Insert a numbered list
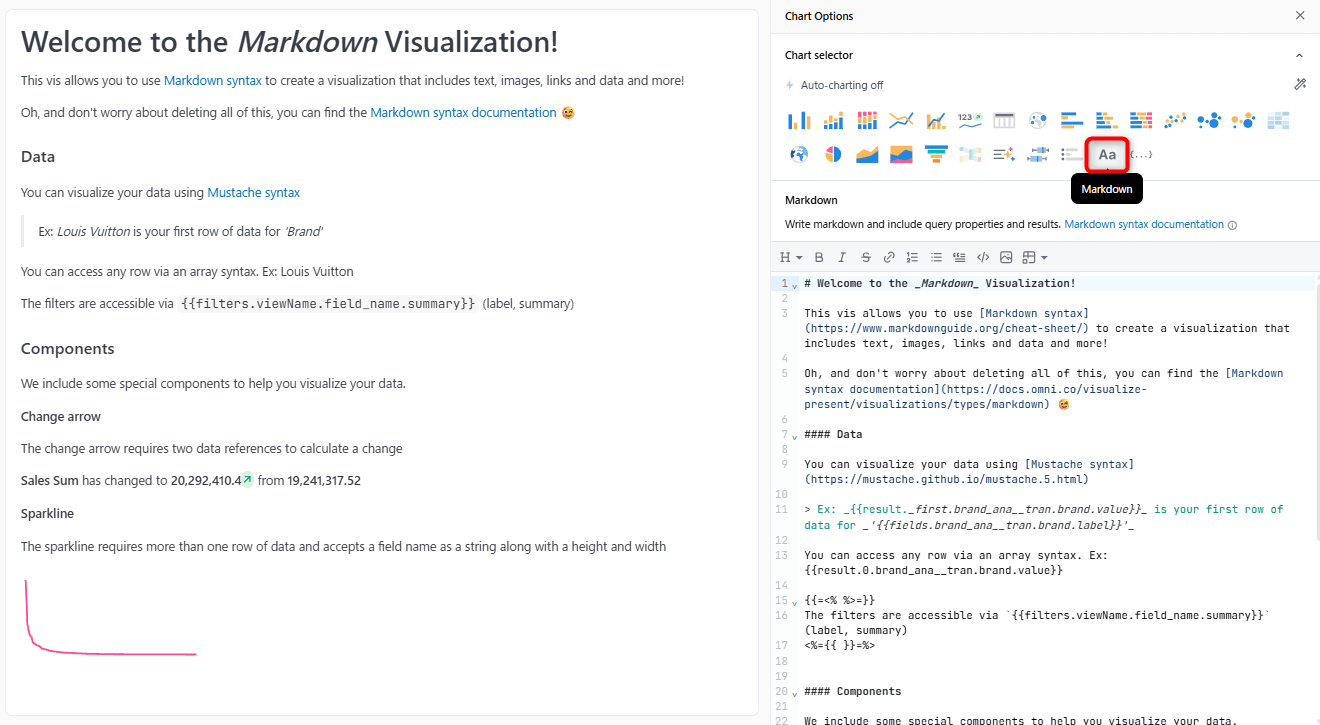Viewport: 1320px width, 725px height. click(912, 257)
